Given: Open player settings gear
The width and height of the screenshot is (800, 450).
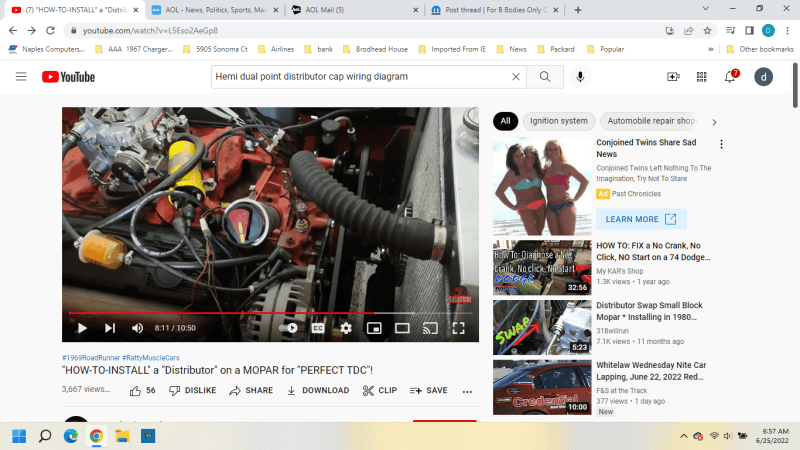Looking at the screenshot, I should (x=346, y=328).
